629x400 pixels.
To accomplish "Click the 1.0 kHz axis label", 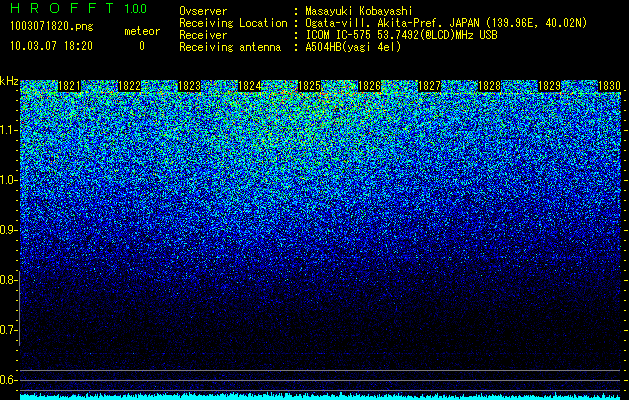I will 8,180.
